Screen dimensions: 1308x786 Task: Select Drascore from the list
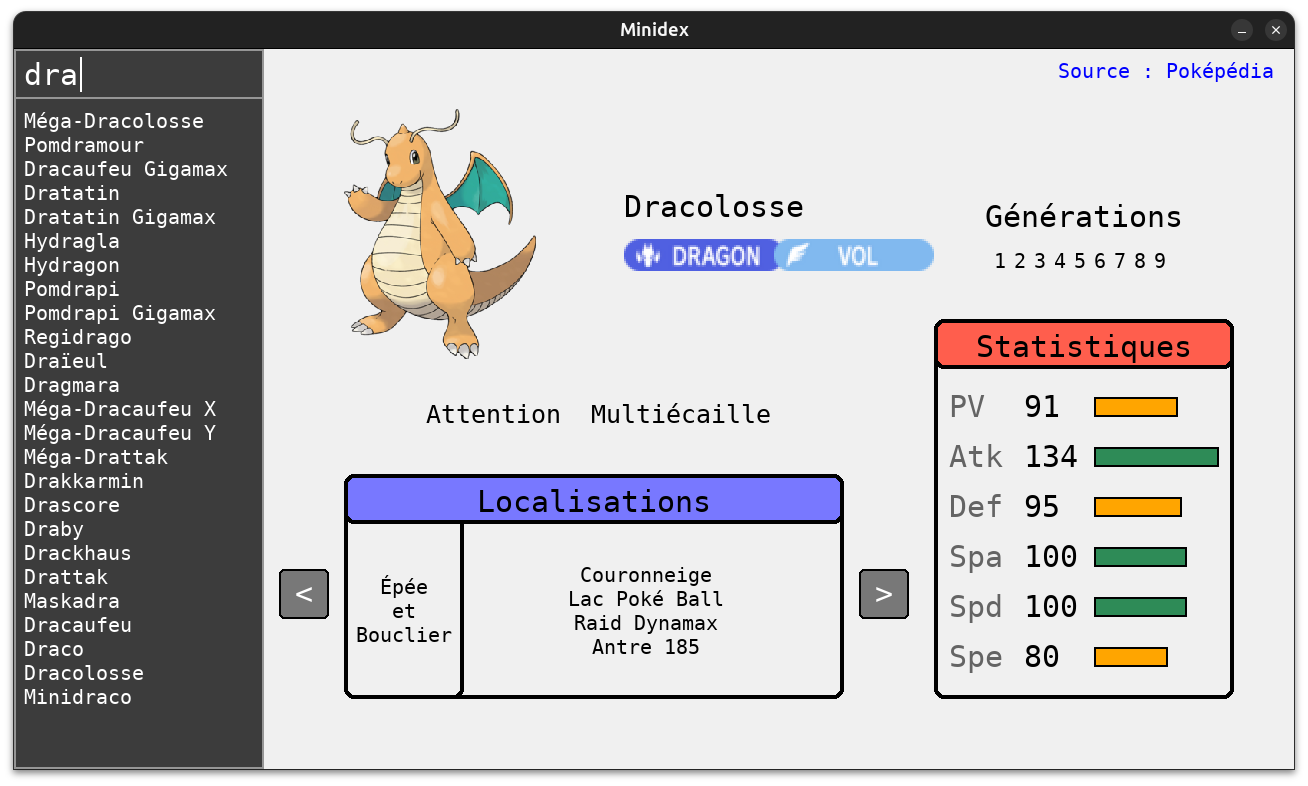[72, 505]
